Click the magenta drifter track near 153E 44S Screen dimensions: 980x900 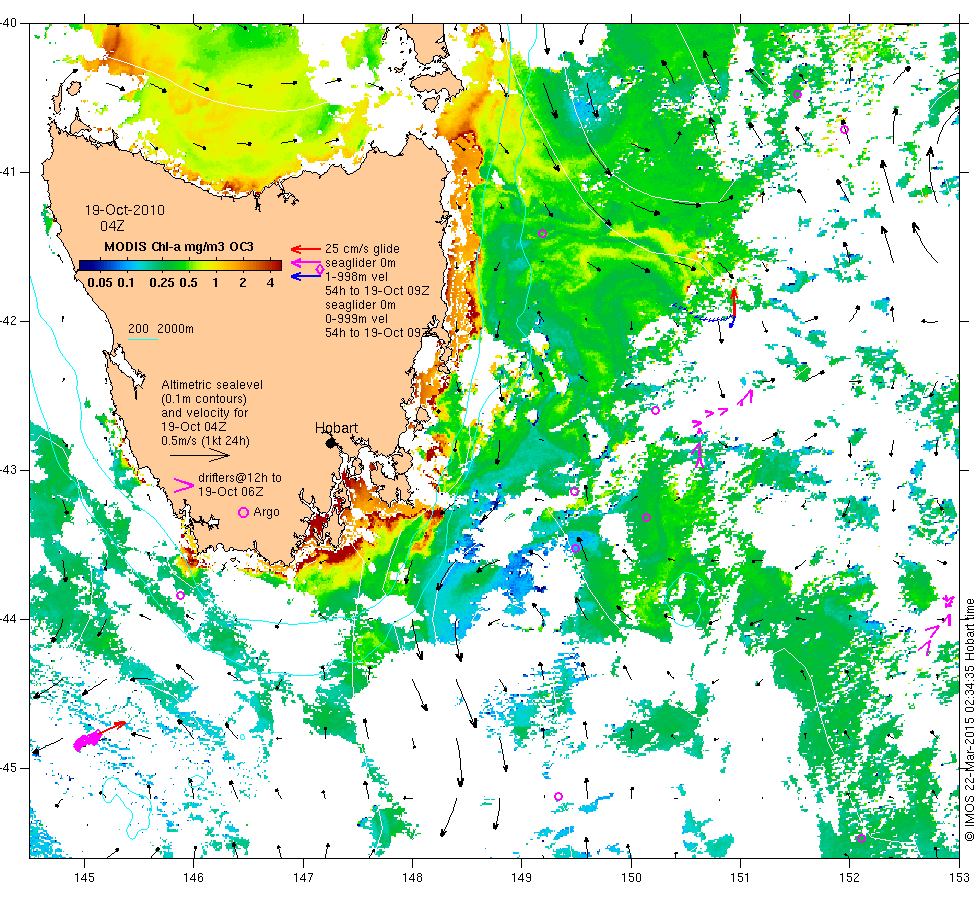pyautogui.click(x=938, y=625)
